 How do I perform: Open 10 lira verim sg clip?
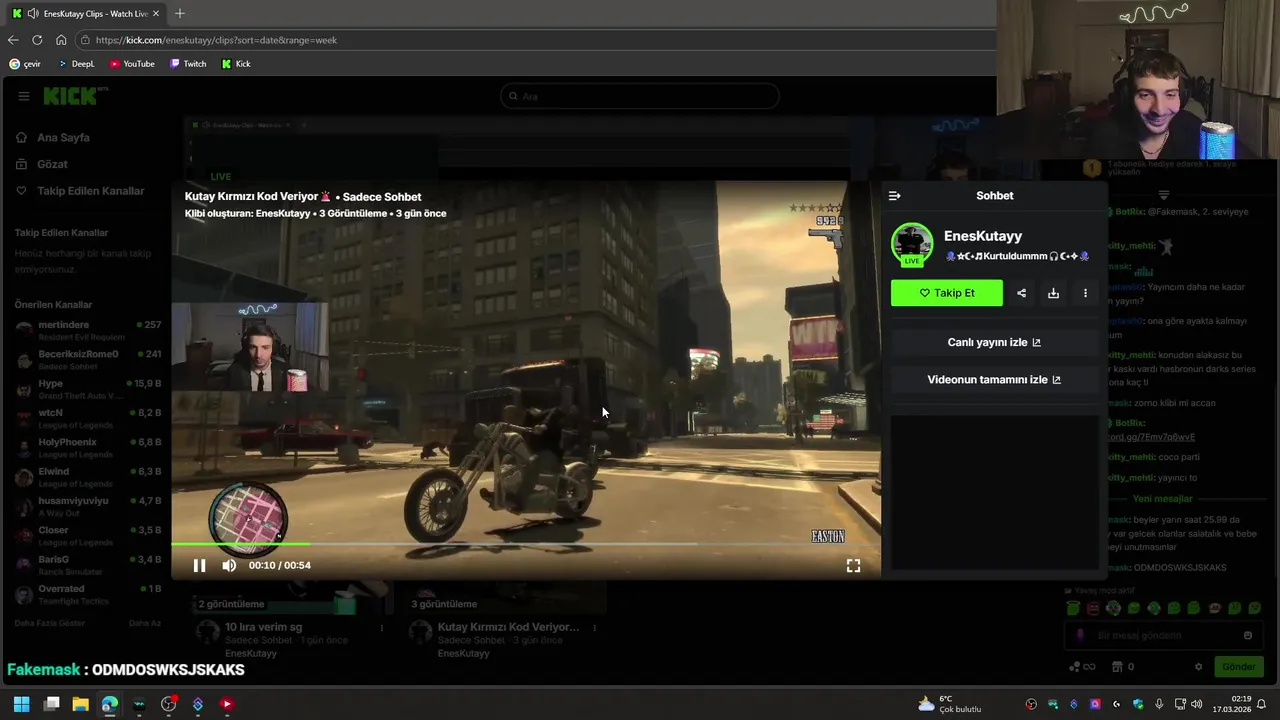tap(263, 628)
